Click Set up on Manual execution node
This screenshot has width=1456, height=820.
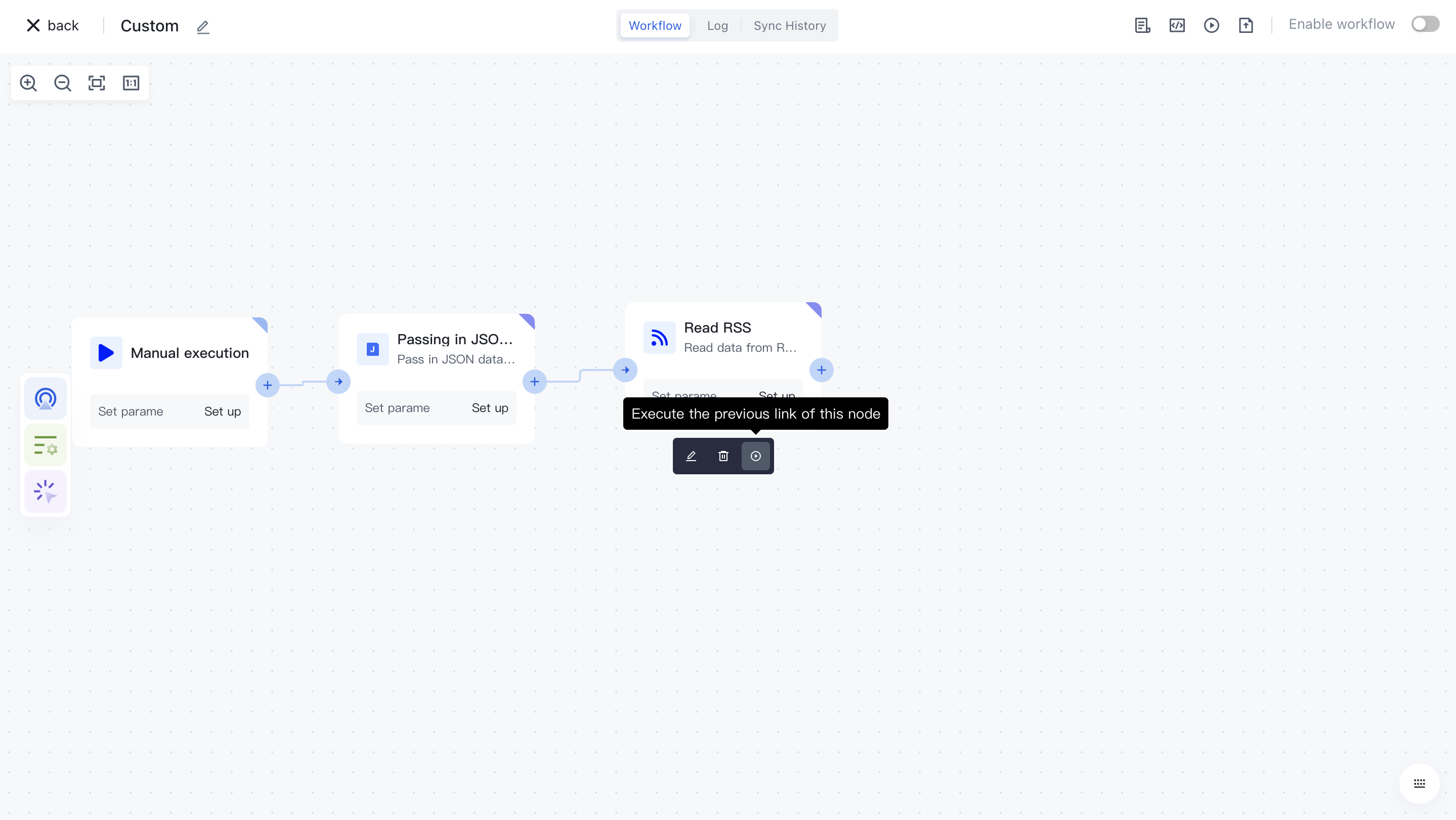coord(222,411)
